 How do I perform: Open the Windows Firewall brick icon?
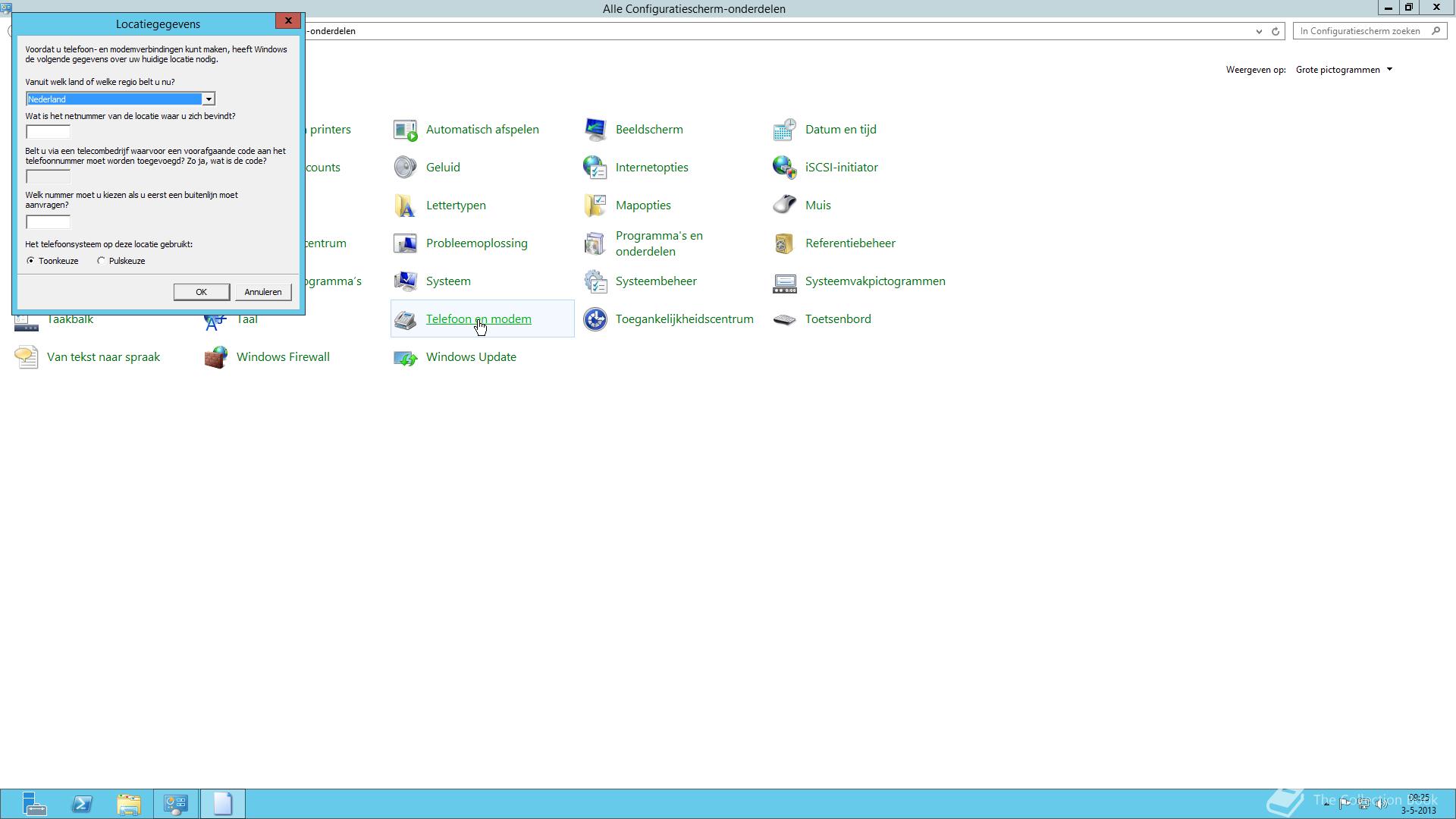(x=216, y=357)
